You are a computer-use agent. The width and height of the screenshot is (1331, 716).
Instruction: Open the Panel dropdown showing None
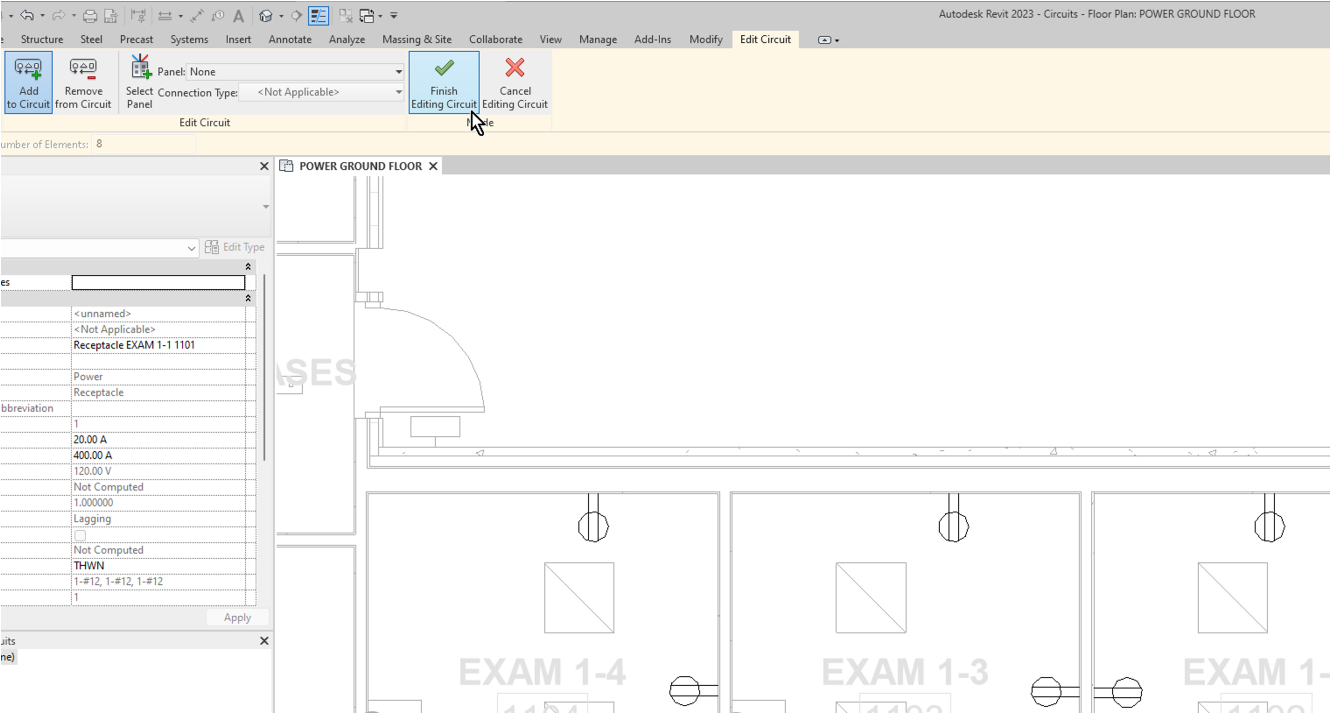point(398,72)
